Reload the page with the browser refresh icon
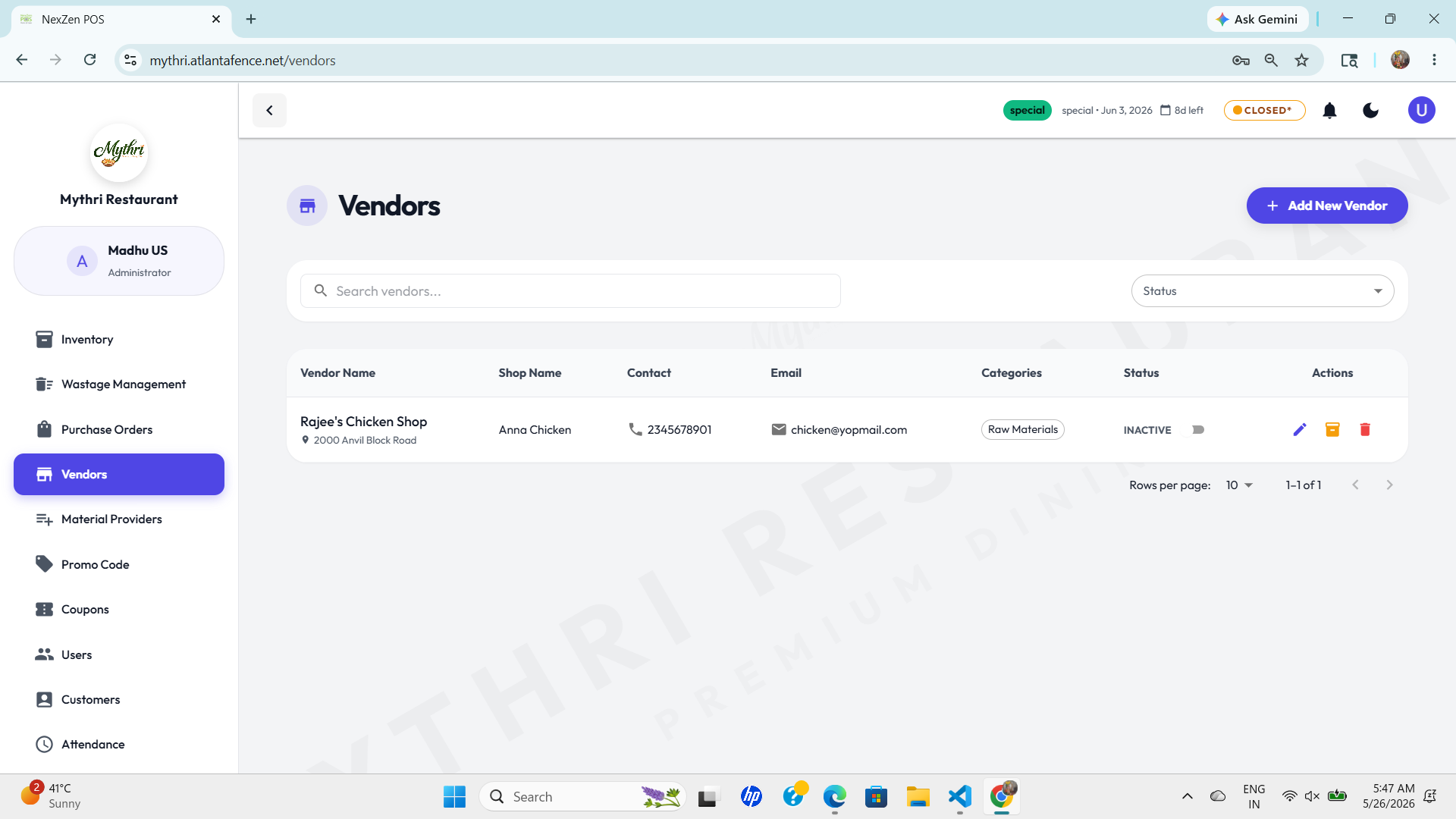 tap(89, 60)
